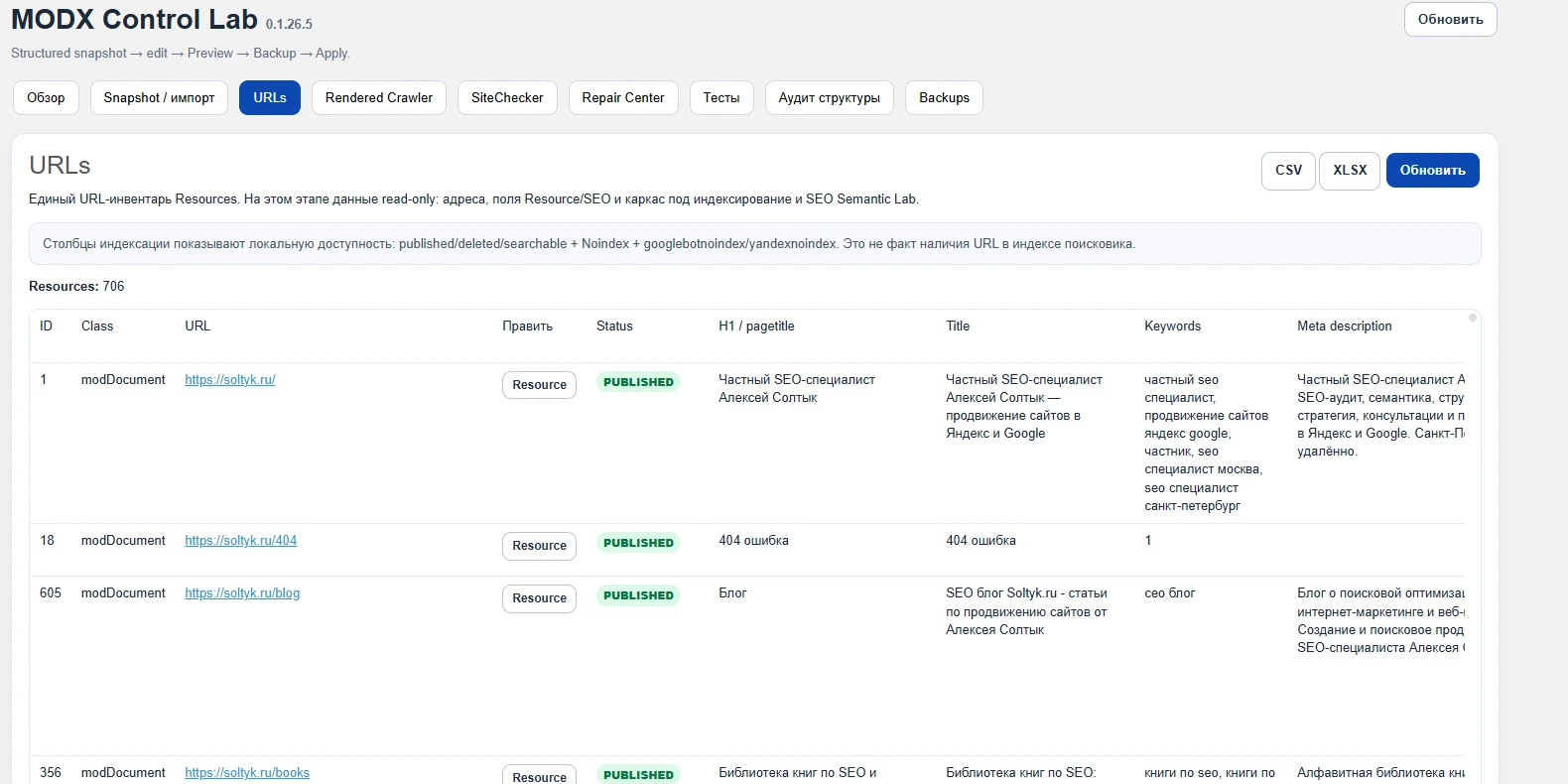Click the '404 ошибка' H1 cell
Screen dimensions: 1568x784
[753, 540]
